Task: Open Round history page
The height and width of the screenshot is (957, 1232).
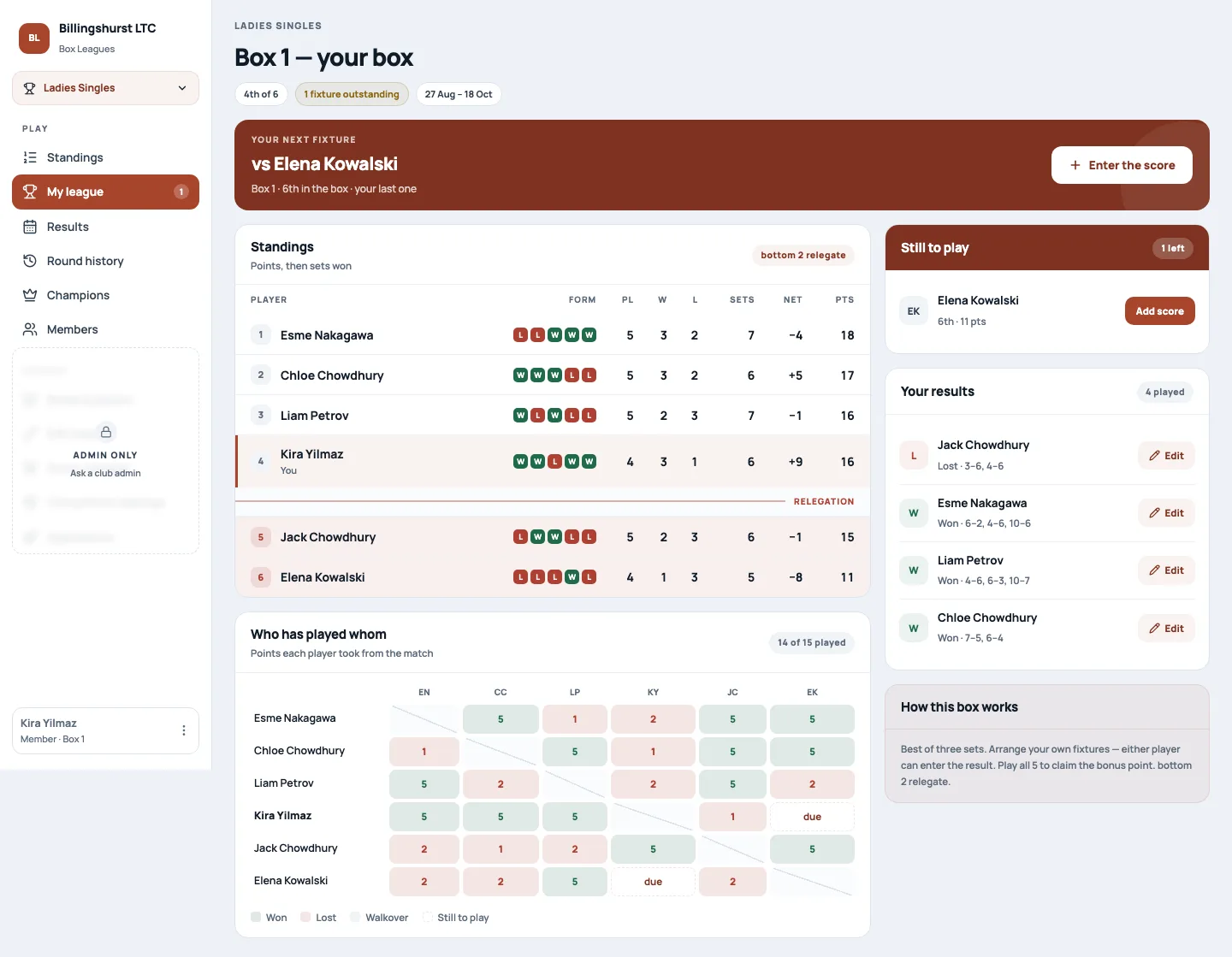Action: pos(105,261)
